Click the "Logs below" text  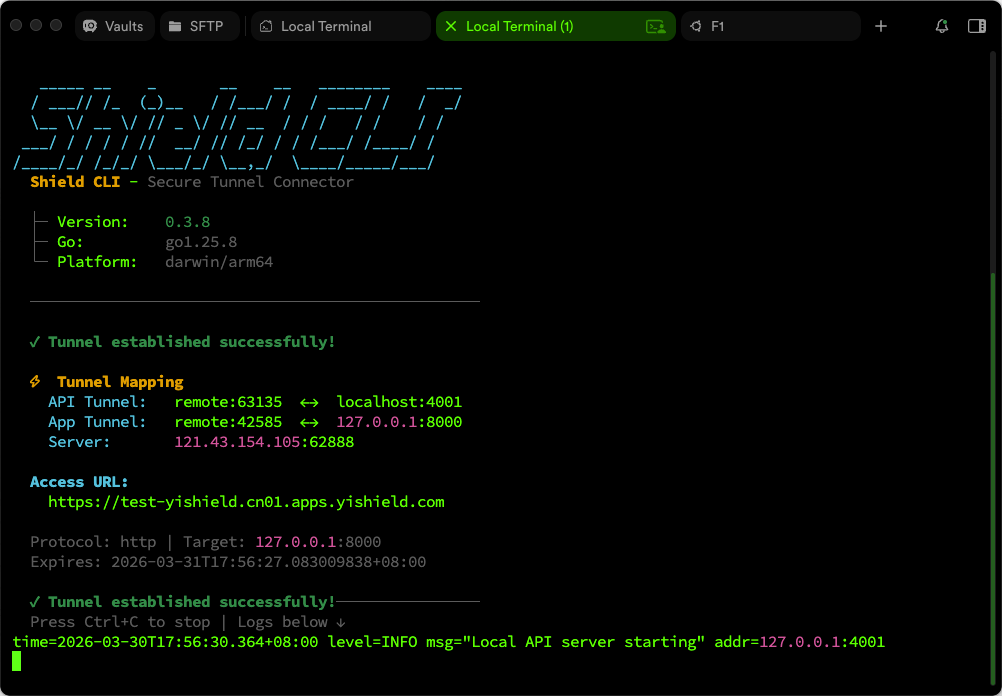(x=282, y=623)
